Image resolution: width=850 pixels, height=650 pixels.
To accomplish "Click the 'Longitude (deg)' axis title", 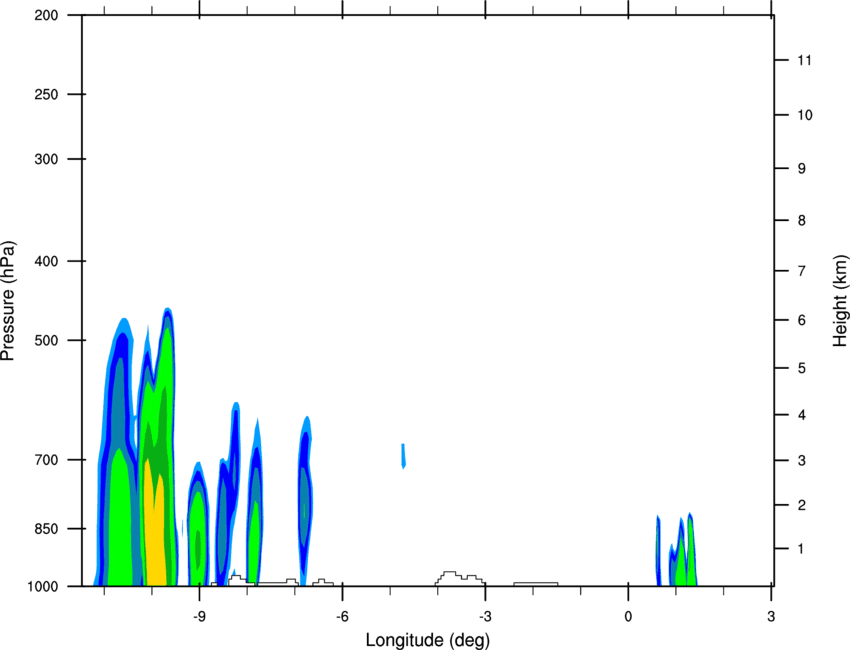I will 428,640.
